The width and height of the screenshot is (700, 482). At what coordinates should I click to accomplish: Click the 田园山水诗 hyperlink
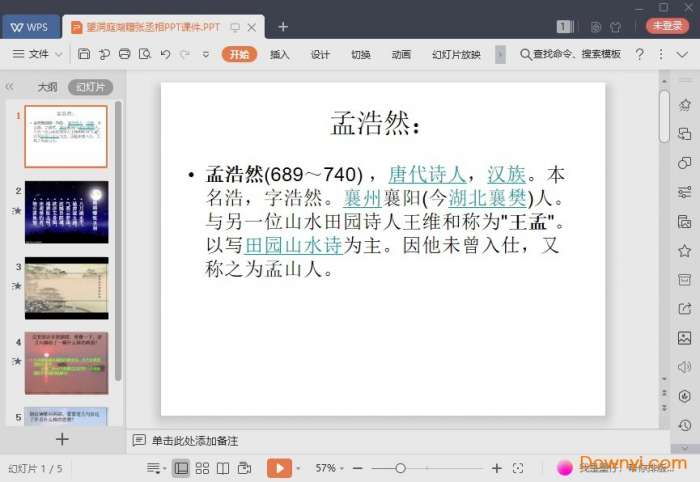[x=293, y=245]
